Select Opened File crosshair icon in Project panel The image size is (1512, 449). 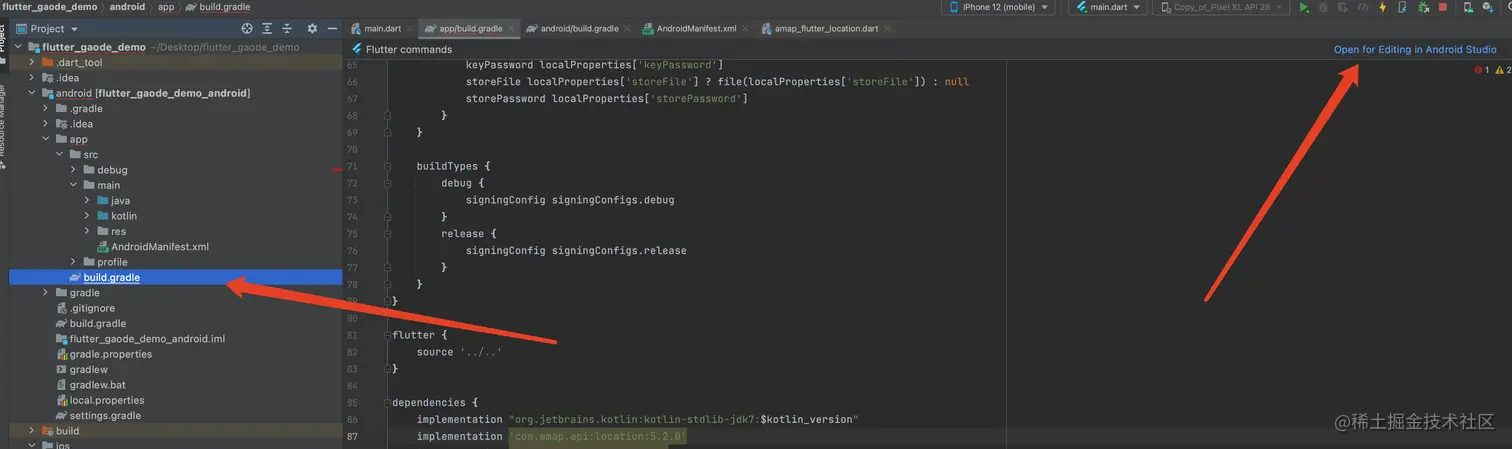(x=247, y=29)
